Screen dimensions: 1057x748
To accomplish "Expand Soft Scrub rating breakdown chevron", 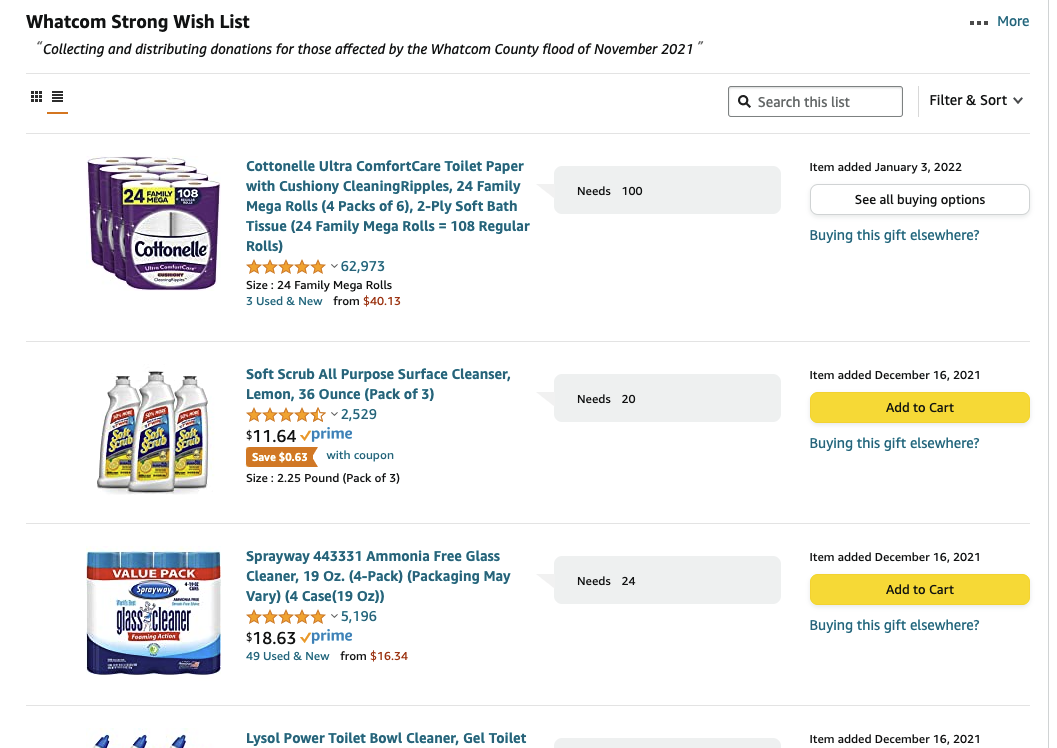I will pyautogui.click(x=334, y=415).
